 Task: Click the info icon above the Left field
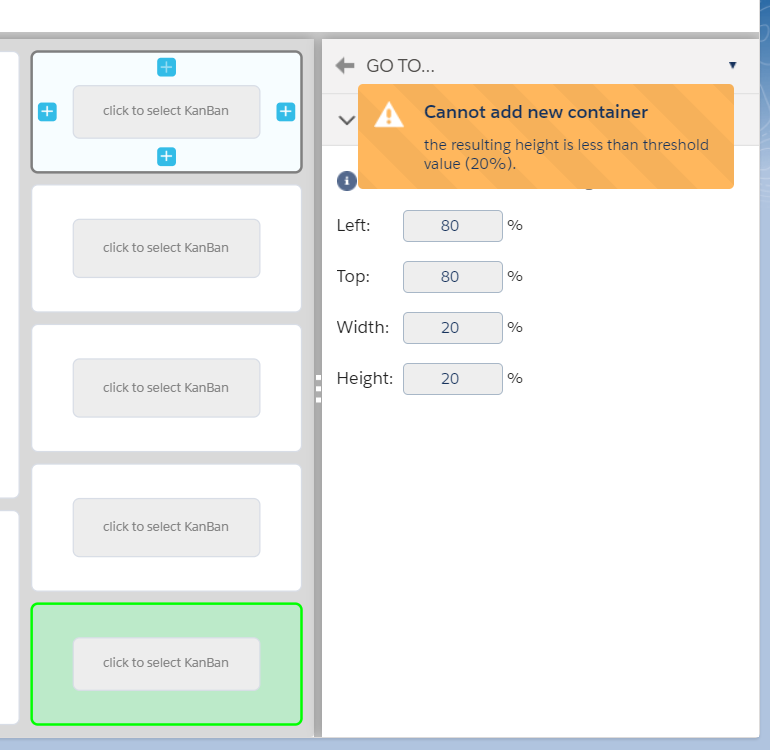[x=346, y=180]
